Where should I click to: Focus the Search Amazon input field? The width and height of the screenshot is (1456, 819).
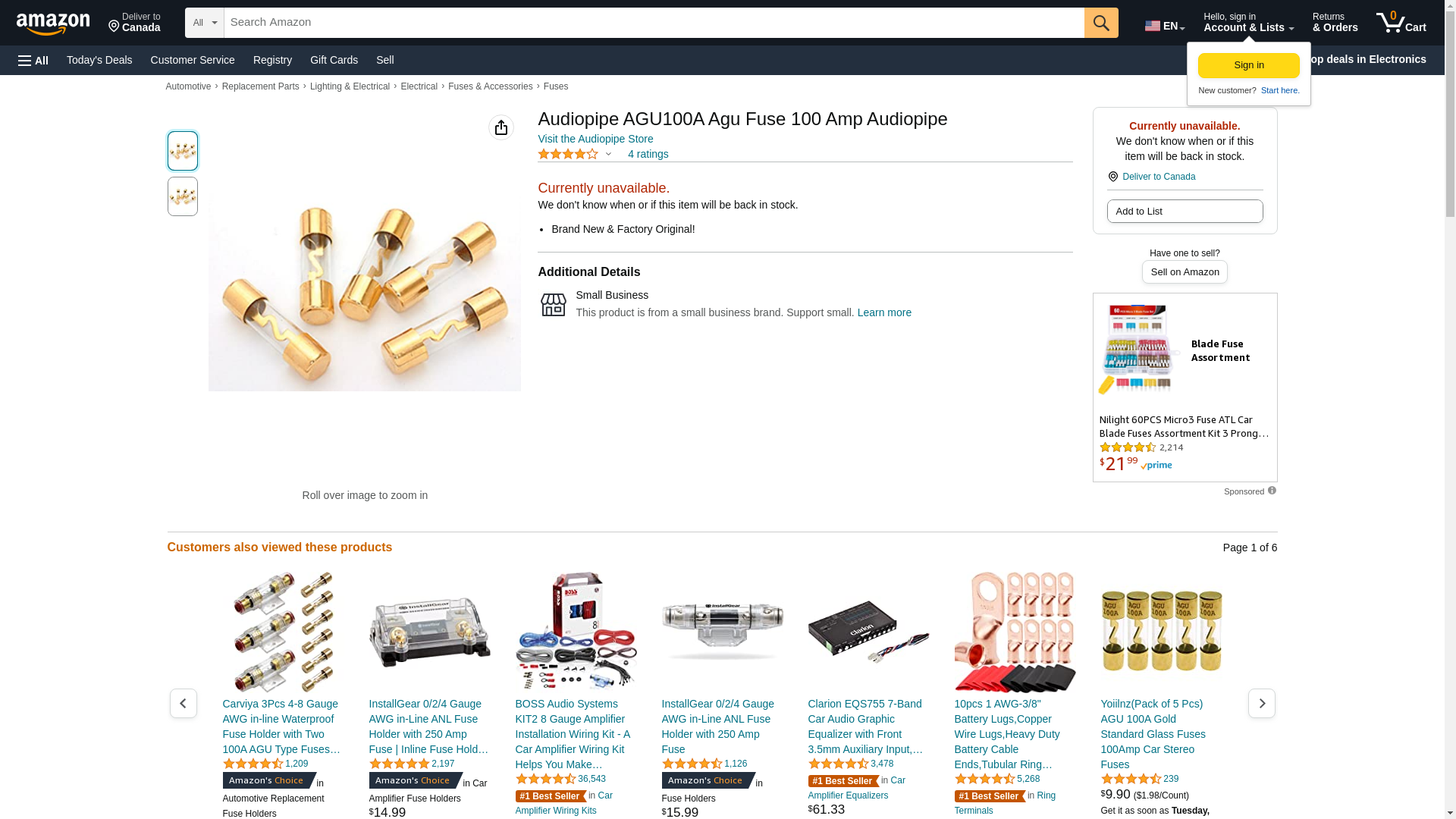(654, 23)
